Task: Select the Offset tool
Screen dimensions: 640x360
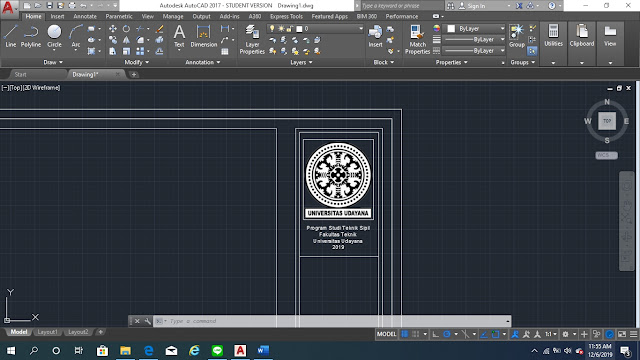Action: [x=160, y=51]
